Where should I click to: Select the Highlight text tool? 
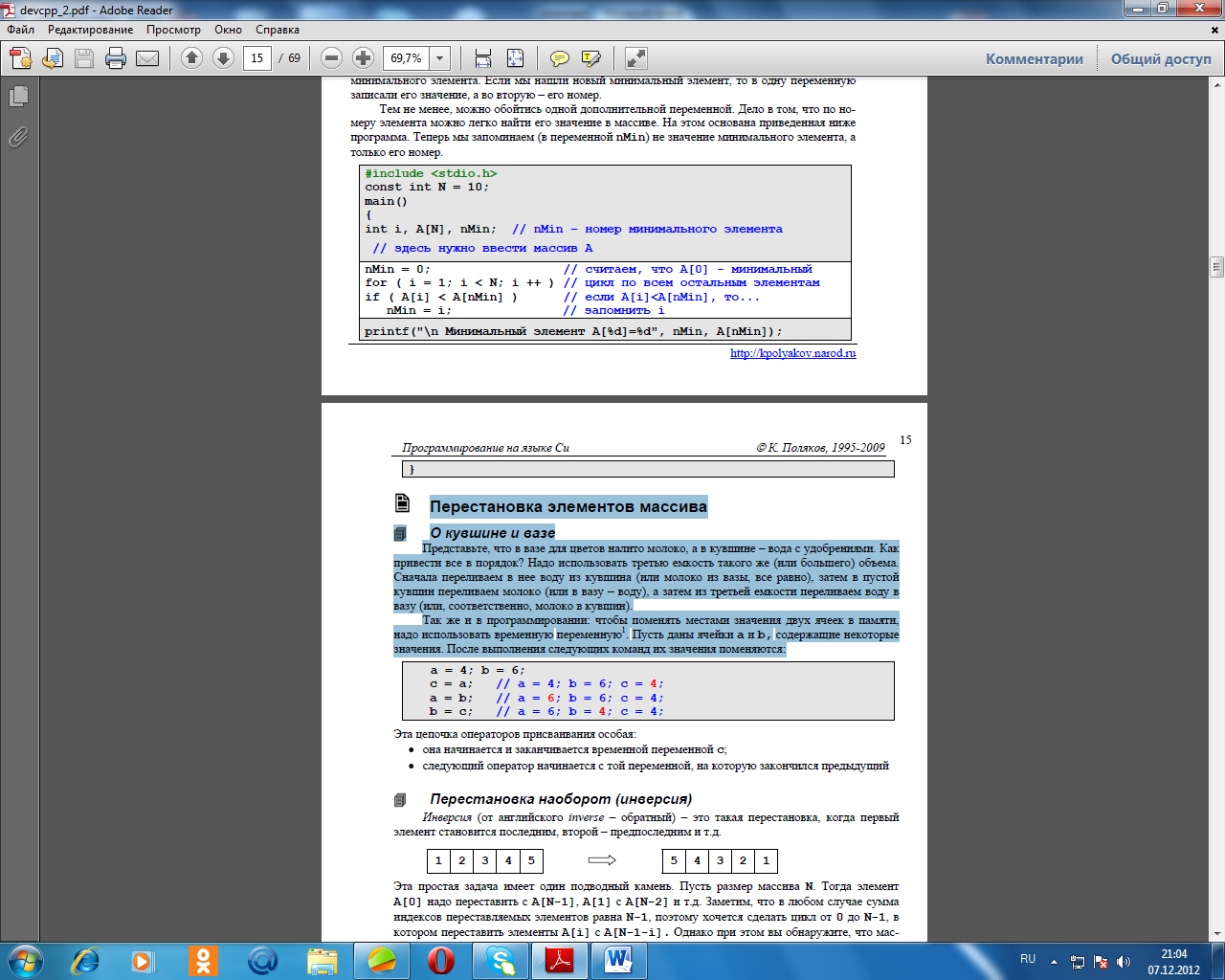591,58
